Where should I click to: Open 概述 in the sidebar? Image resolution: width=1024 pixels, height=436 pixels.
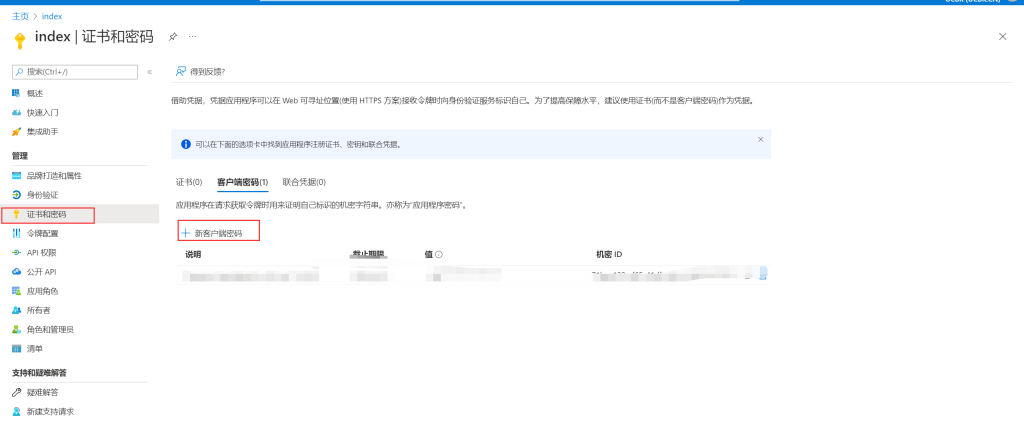tap(35, 93)
